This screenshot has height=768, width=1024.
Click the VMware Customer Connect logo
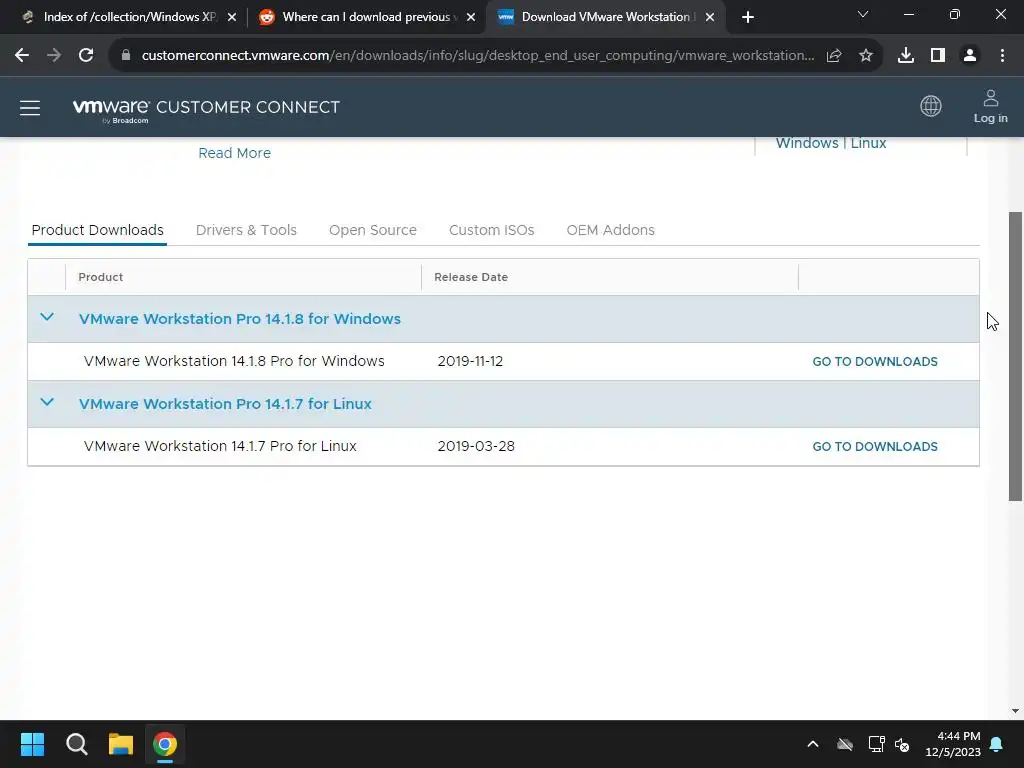click(206, 110)
